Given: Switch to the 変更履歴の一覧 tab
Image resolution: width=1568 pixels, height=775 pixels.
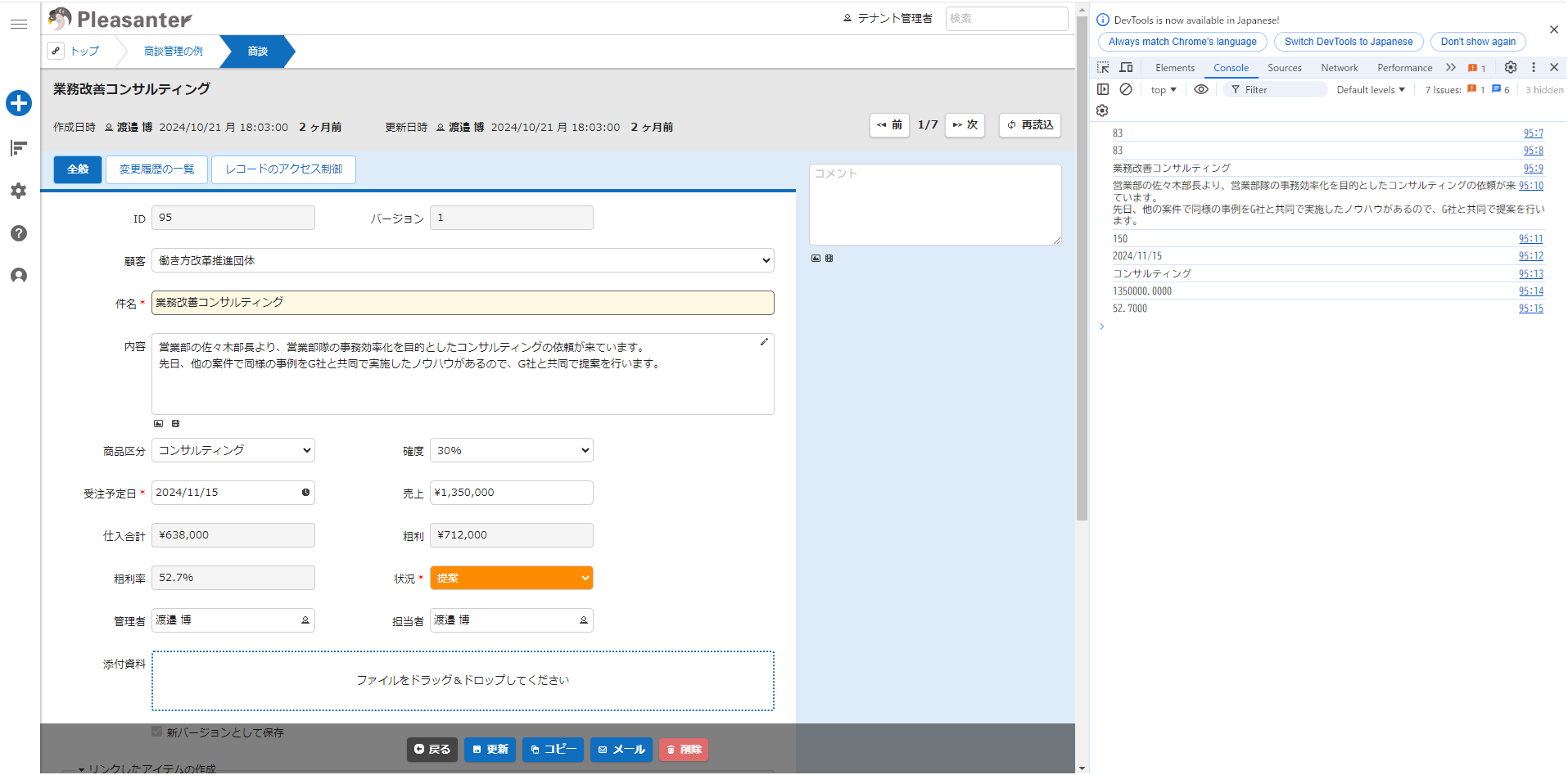Looking at the screenshot, I should tap(156, 169).
